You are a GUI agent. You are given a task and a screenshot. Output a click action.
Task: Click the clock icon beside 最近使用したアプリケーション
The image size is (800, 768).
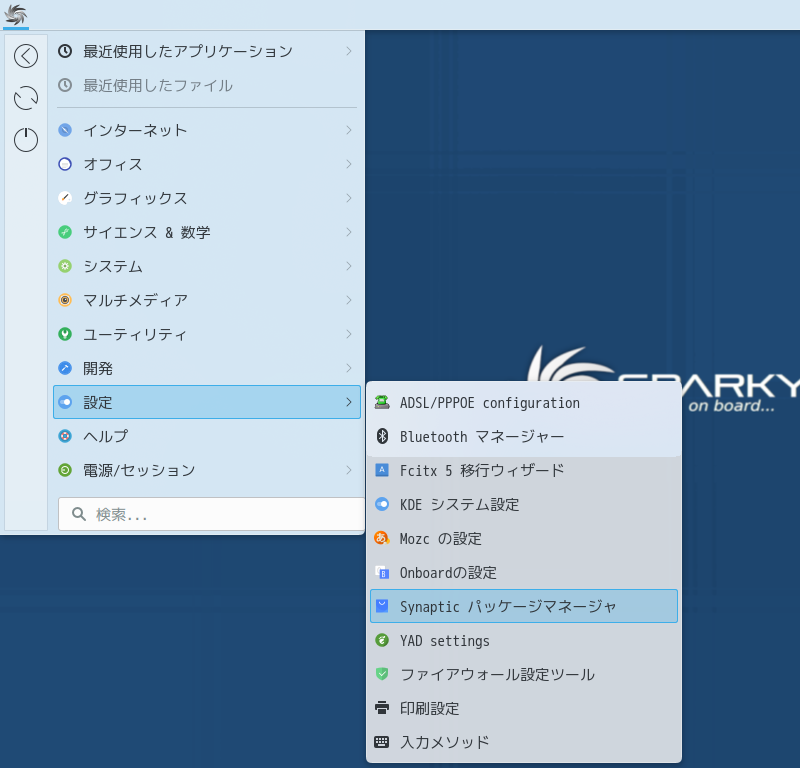pos(65,51)
